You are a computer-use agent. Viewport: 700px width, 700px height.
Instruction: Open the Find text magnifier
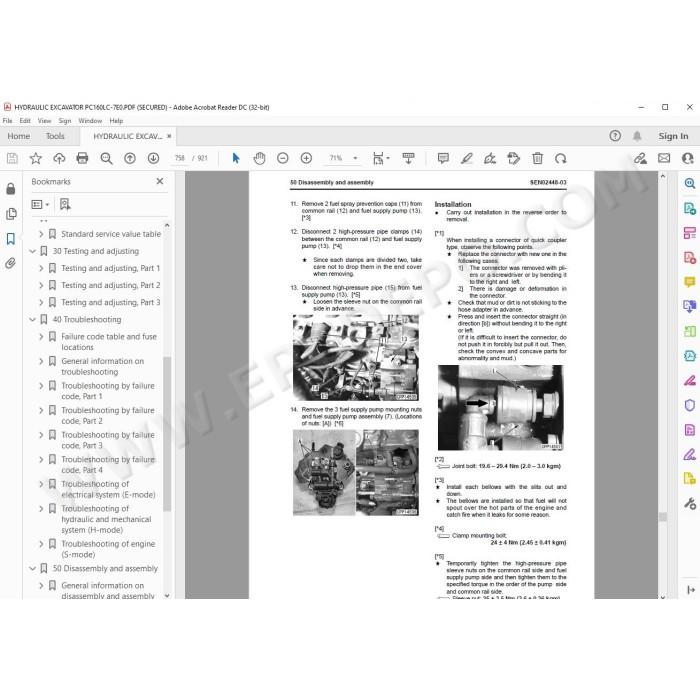coord(106,158)
